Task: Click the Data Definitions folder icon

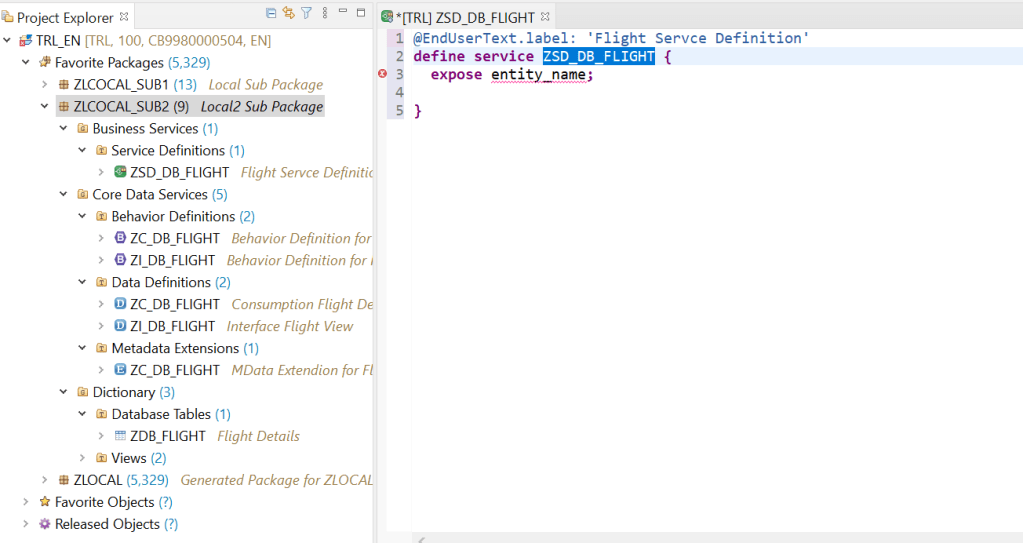Action: pyautogui.click(x=101, y=282)
